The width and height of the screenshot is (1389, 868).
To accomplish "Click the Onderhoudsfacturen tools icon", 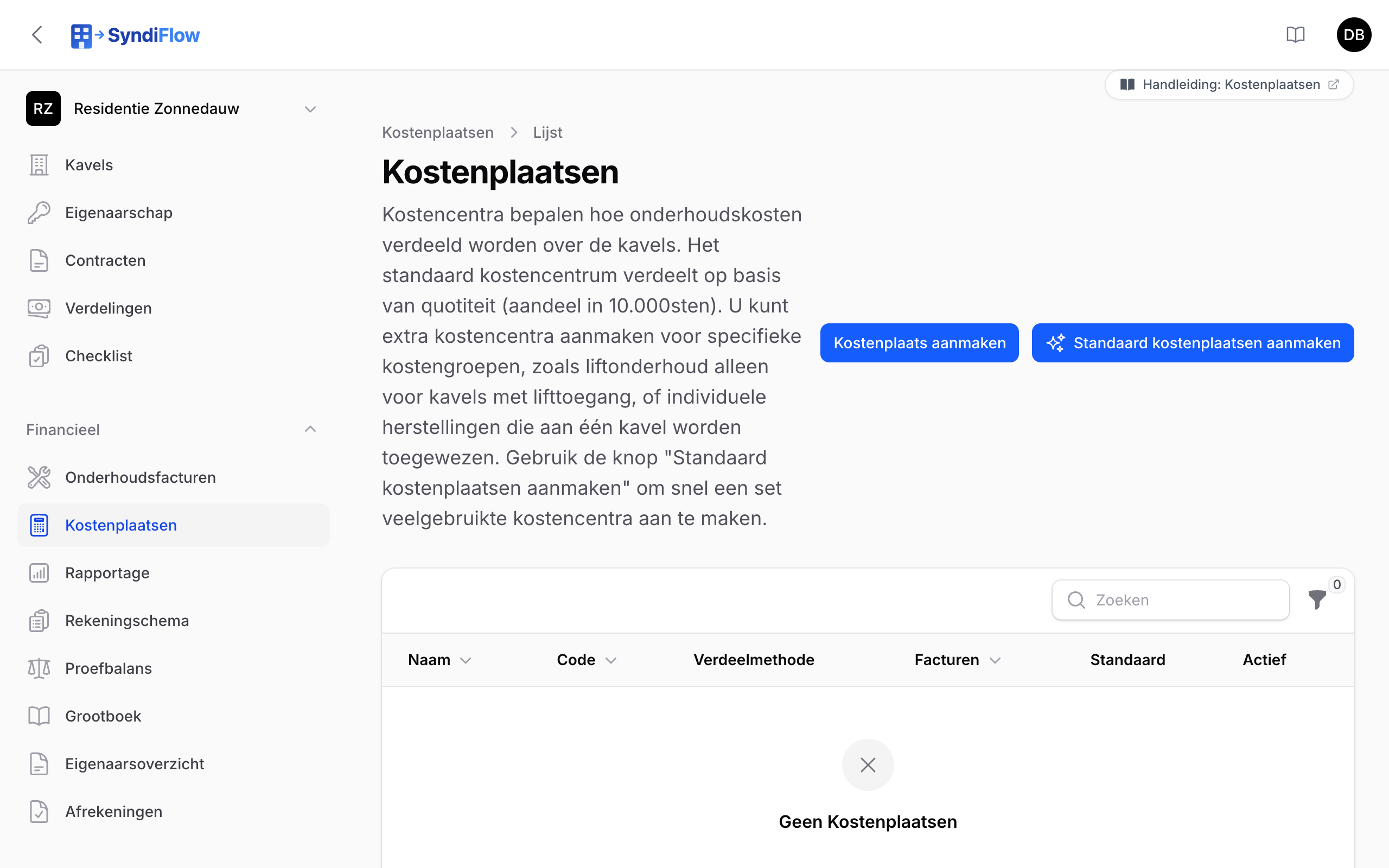I will (x=39, y=477).
